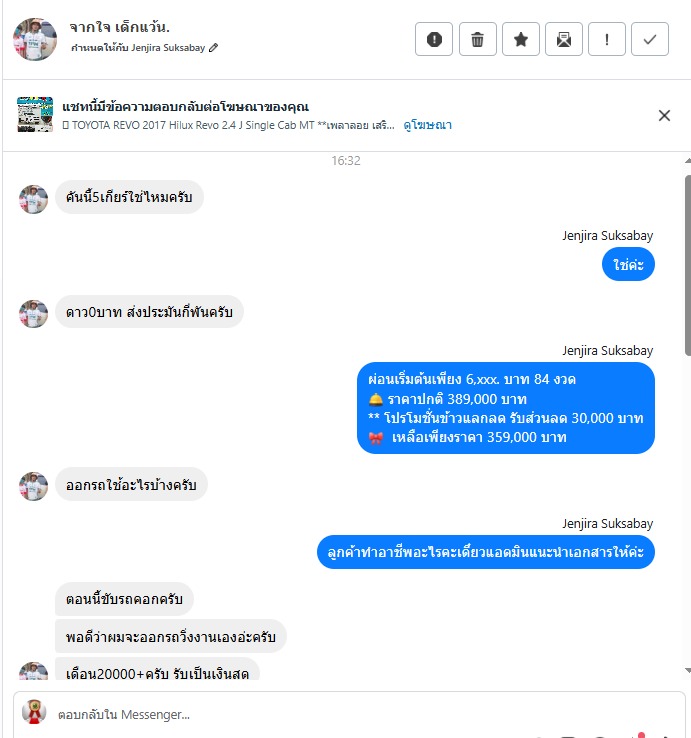This screenshot has height=738, width=691.
Task: Star this conversation as important
Action: click(x=521, y=39)
